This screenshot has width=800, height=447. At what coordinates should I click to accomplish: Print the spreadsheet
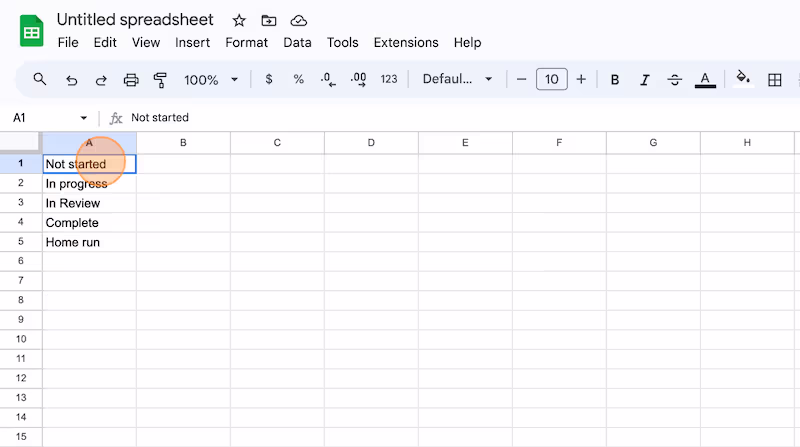[131, 80]
